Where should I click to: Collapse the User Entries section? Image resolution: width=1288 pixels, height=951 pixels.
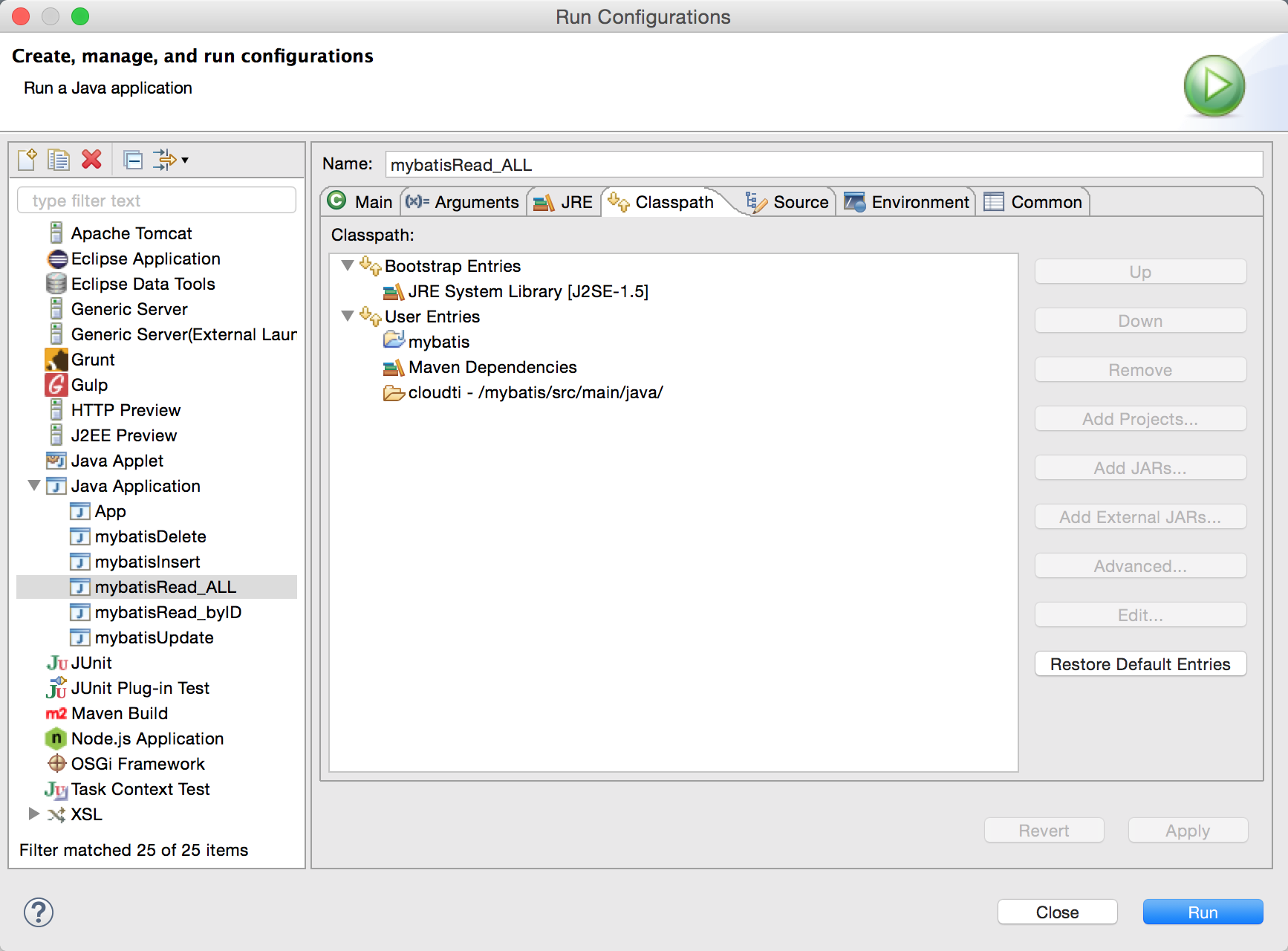[347, 316]
